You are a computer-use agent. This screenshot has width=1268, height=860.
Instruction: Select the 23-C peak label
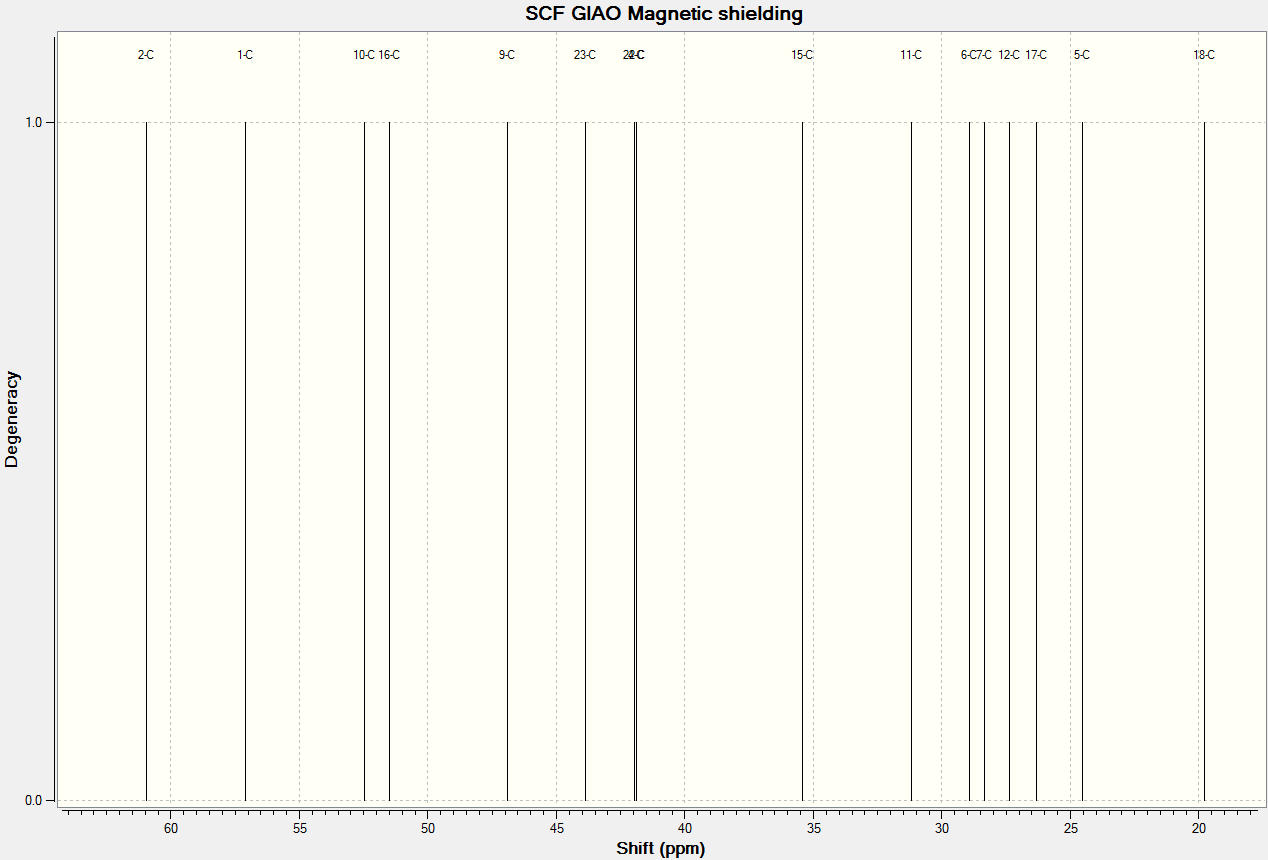coord(585,55)
